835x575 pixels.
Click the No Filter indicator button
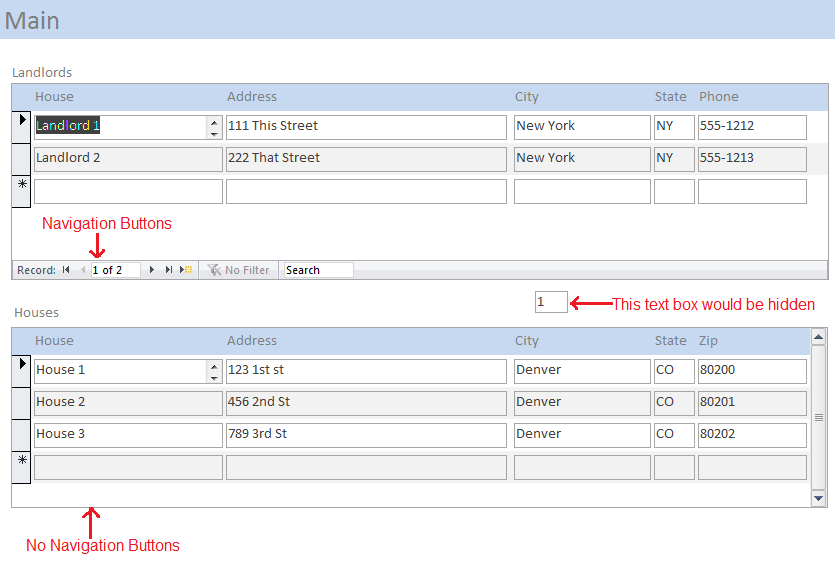click(239, 270)
